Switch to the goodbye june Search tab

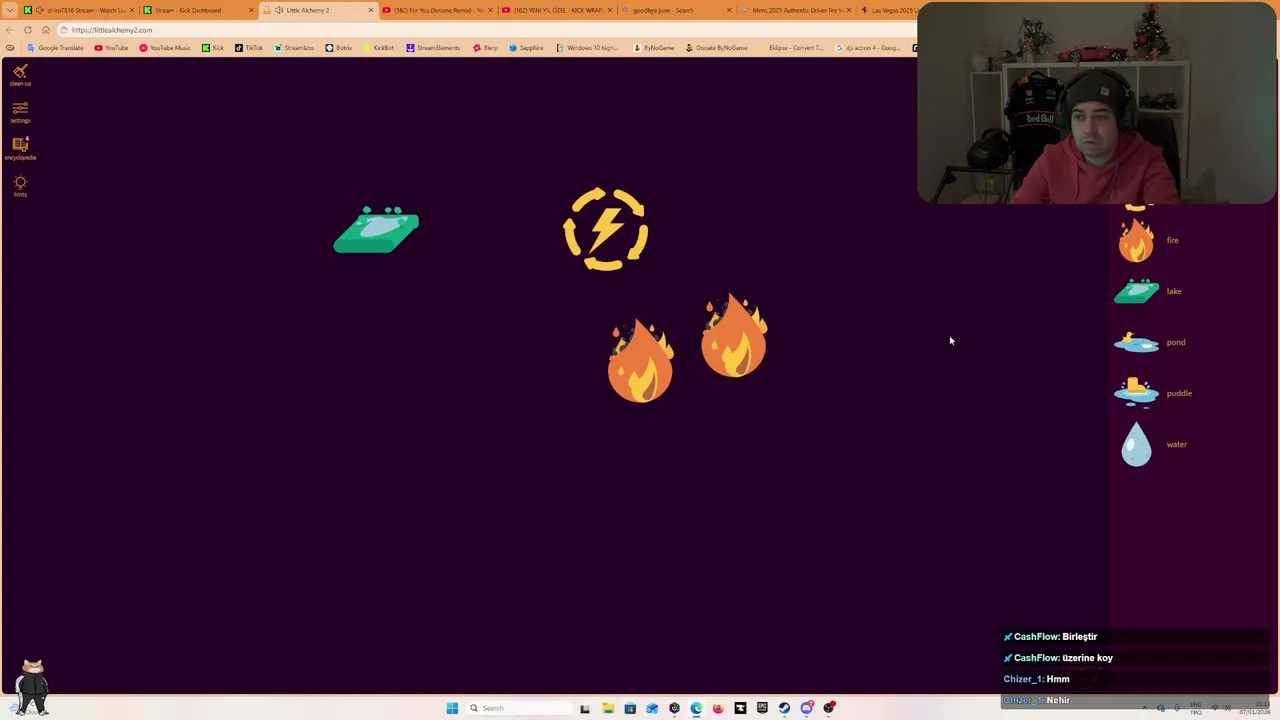[x=676, y=10]
